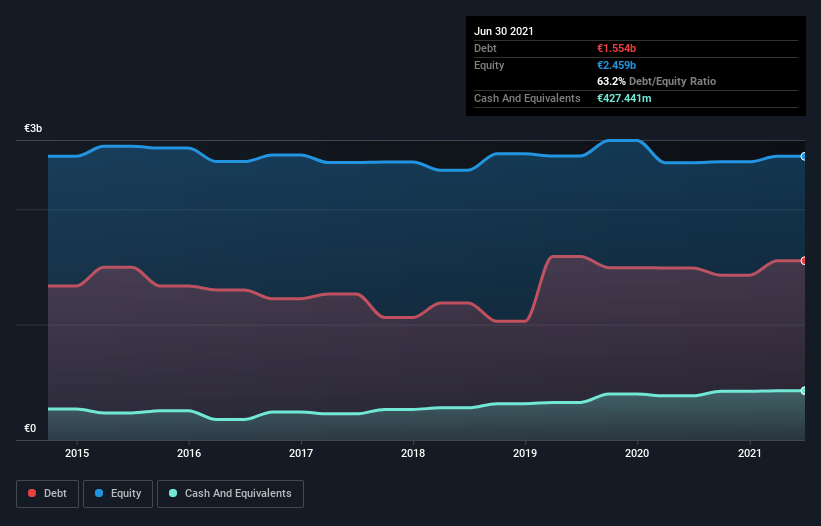821x526 pixels.
Task: Toggle the Debt legend button
Action: point(47,494)
